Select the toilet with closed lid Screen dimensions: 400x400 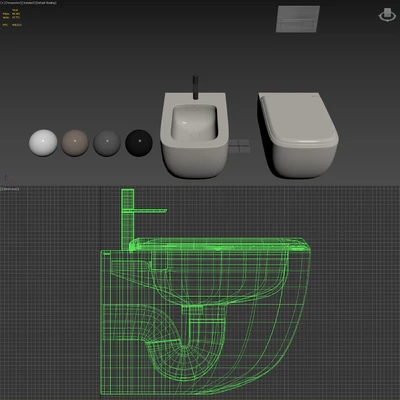pos(298,135)
